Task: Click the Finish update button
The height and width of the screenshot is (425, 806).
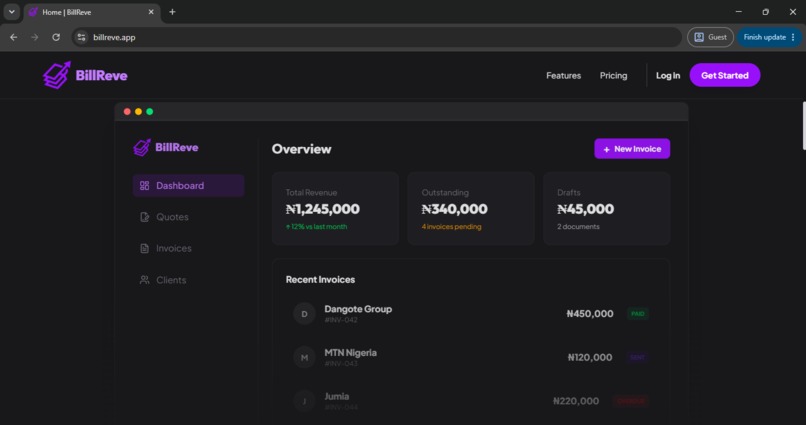Action: pos(764,37)
